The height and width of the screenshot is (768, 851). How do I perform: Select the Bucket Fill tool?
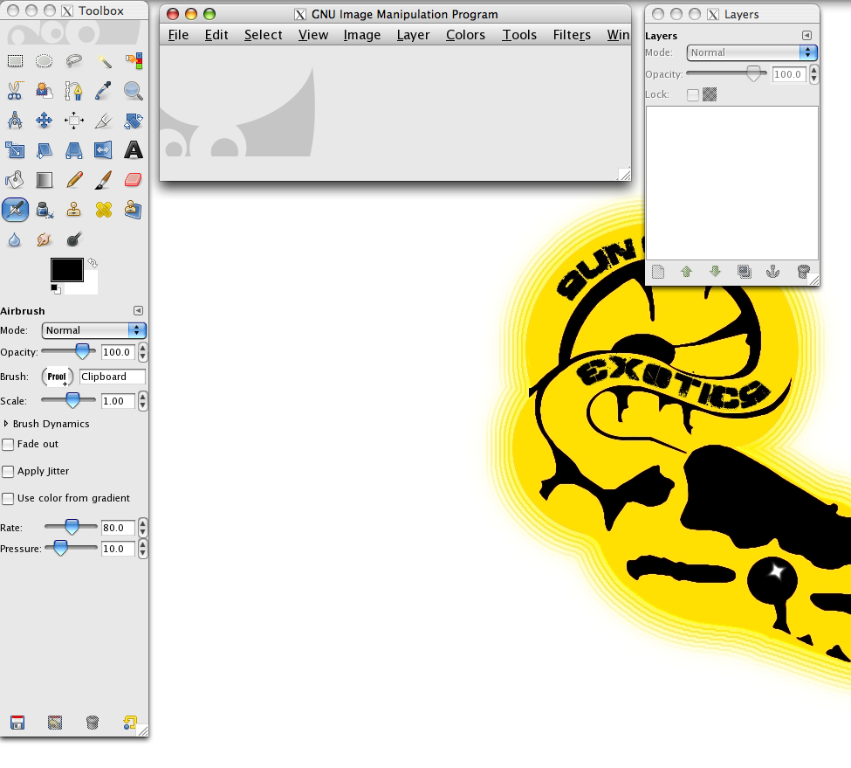(x=15, y=180)
